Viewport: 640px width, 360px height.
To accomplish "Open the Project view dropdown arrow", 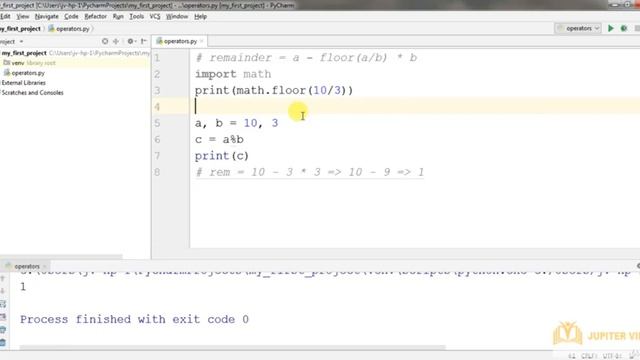I will coord(21,42).
